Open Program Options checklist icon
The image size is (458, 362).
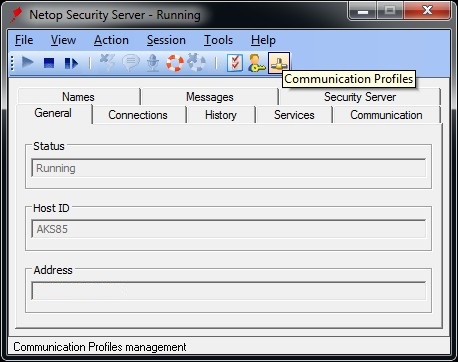pos(235,63)
